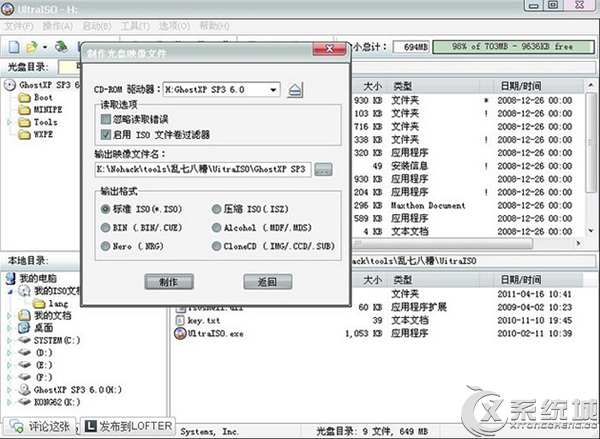Screen dimensions: 600x439
Task: Select the CloneCD (.IMG/.CCD/.SUB) output format
Action: [x=217, y=246]
